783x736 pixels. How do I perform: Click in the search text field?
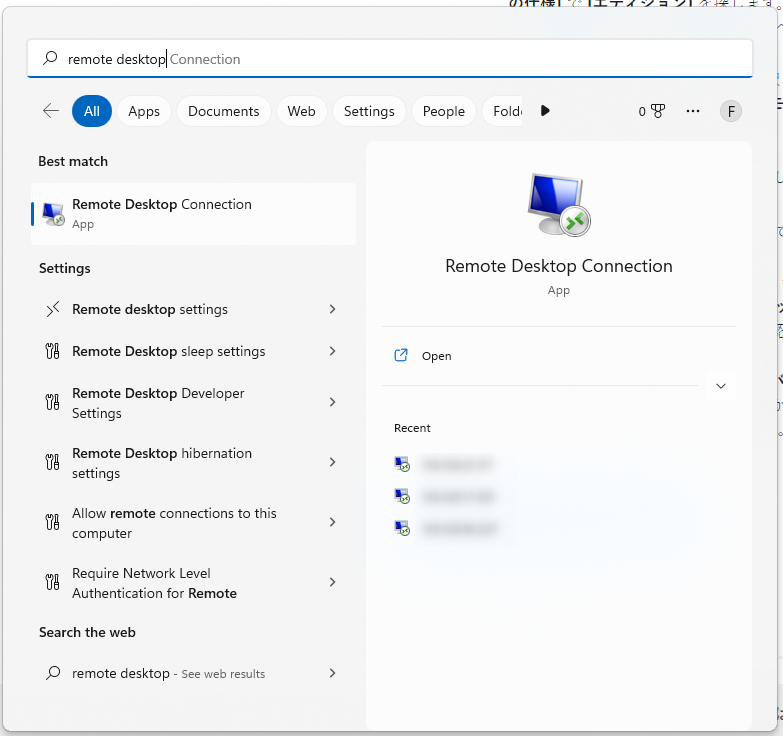(x=390, y=58)
